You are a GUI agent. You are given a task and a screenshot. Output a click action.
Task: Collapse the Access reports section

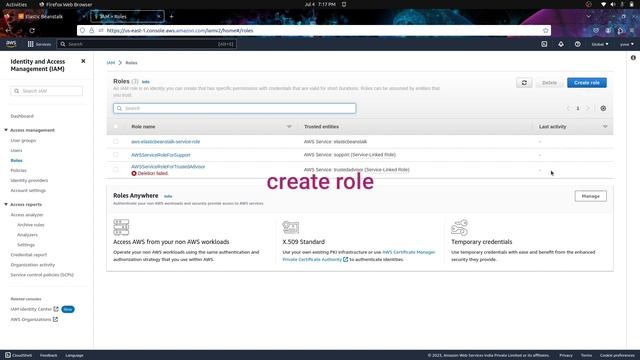click(x=6, y=204)
